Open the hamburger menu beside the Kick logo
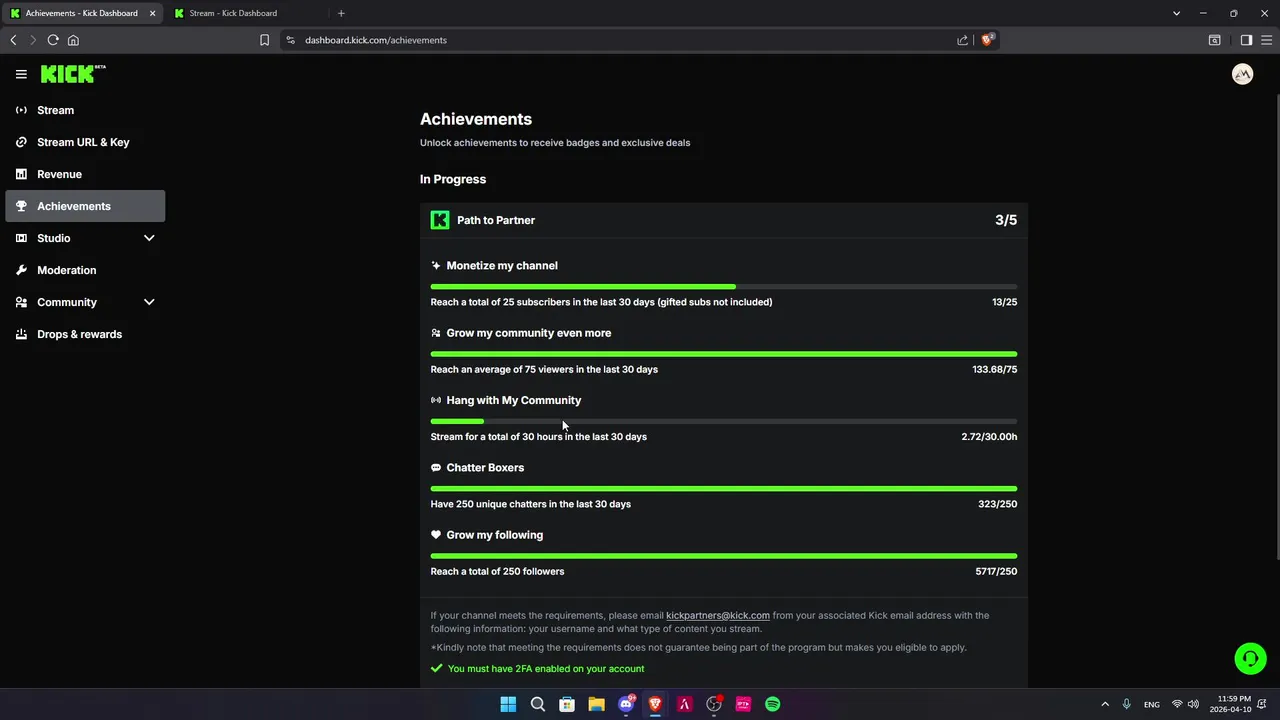The width and height of the screenshot is (1280, 720). pos(21,74)
